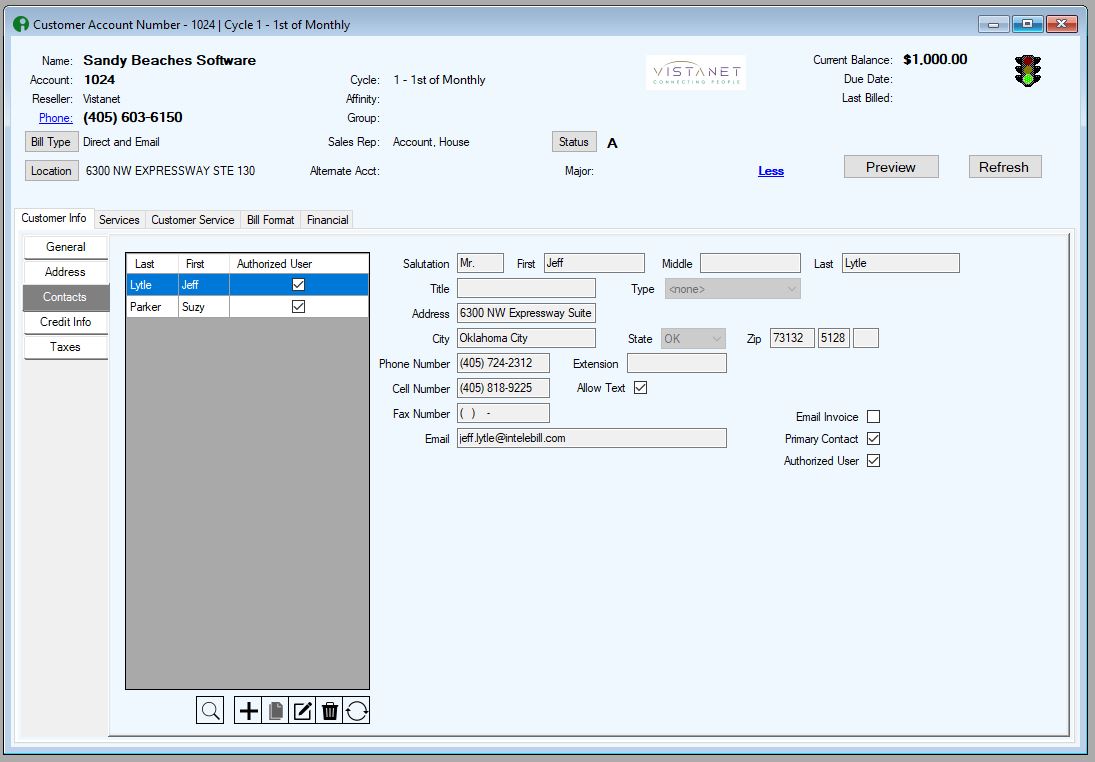Image resolution: width=1095 pixels, height=762 pixels.
Task: Click the Last column header
Action: pyautogui.click(x=152, y=264)
